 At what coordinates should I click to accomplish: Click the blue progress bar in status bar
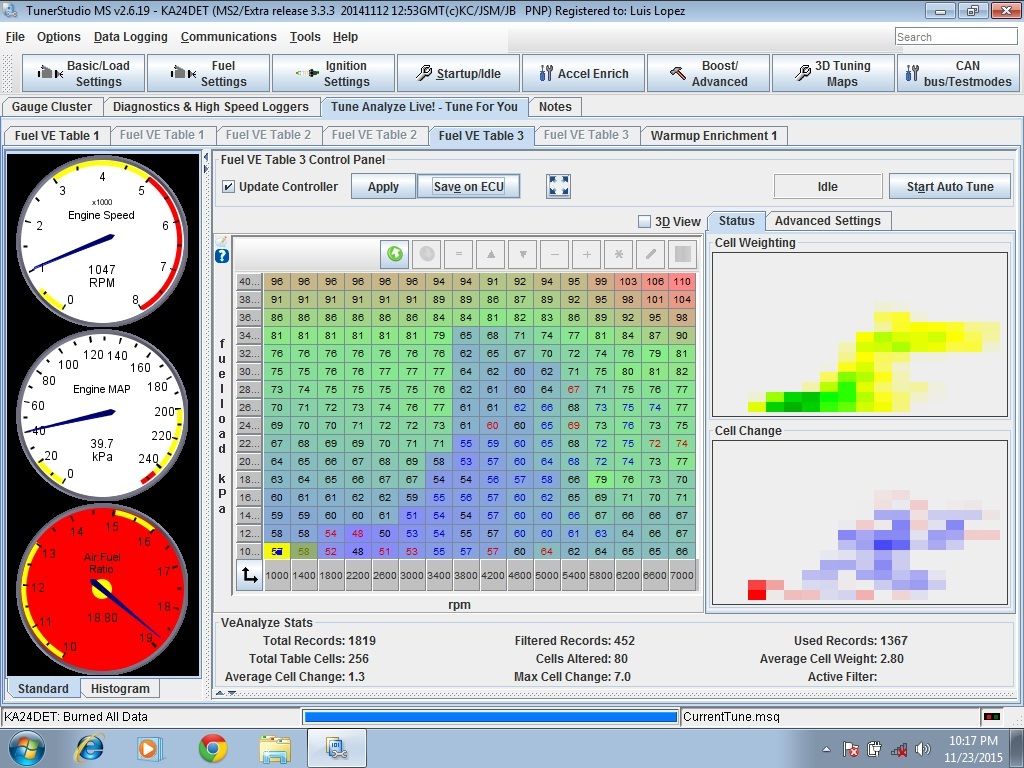click(x=491, y=717)
